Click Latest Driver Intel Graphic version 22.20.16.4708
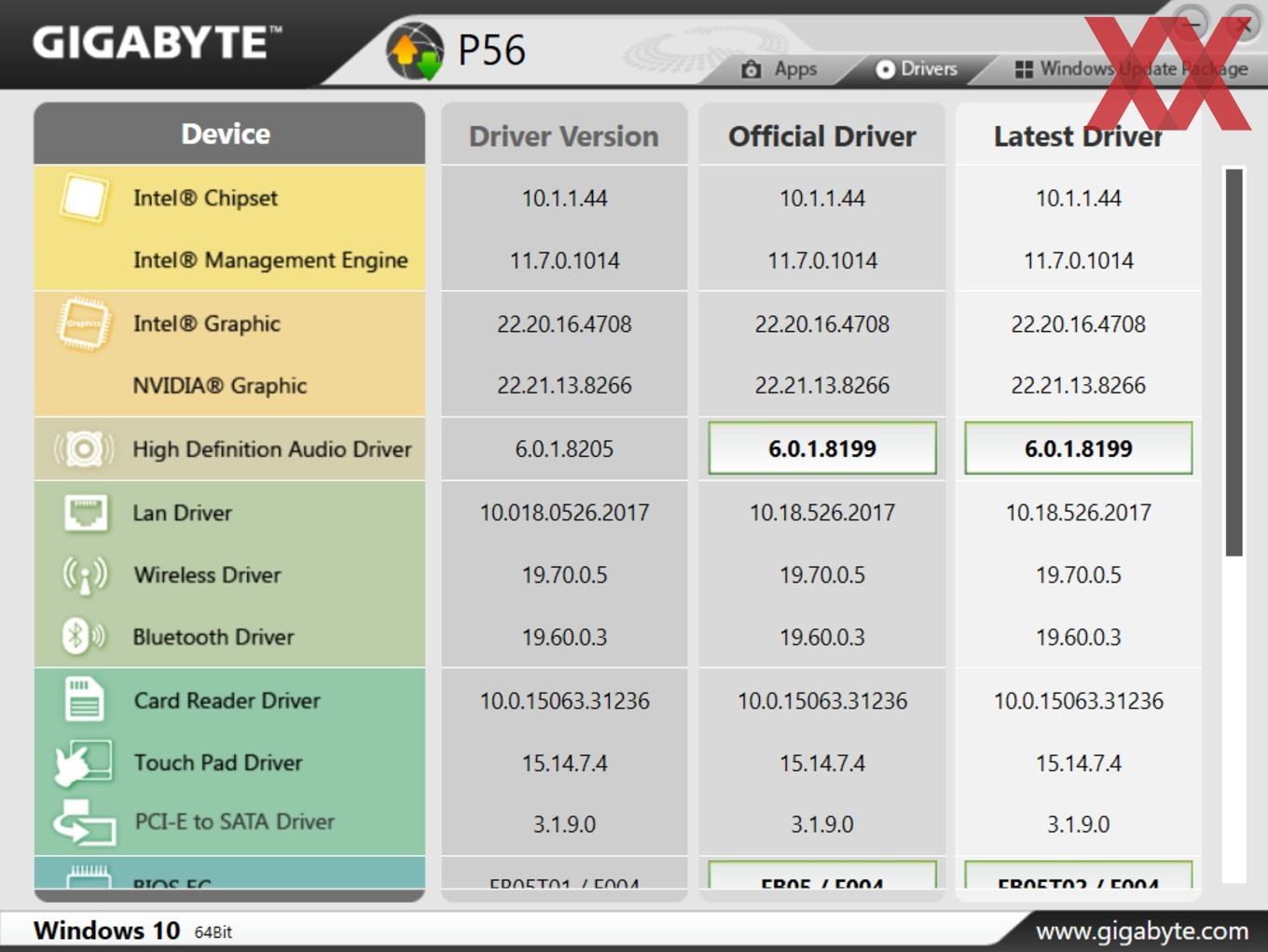 click(x=1079, y=324)
